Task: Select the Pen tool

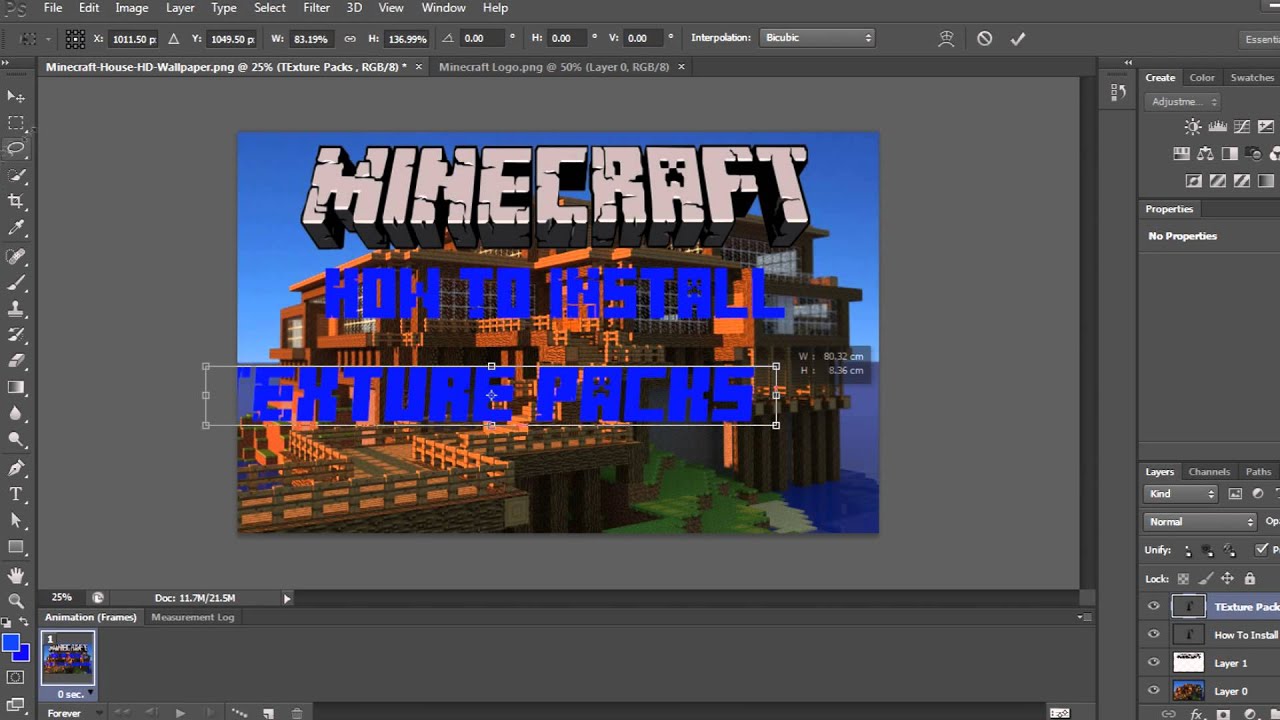Action: 16,468
